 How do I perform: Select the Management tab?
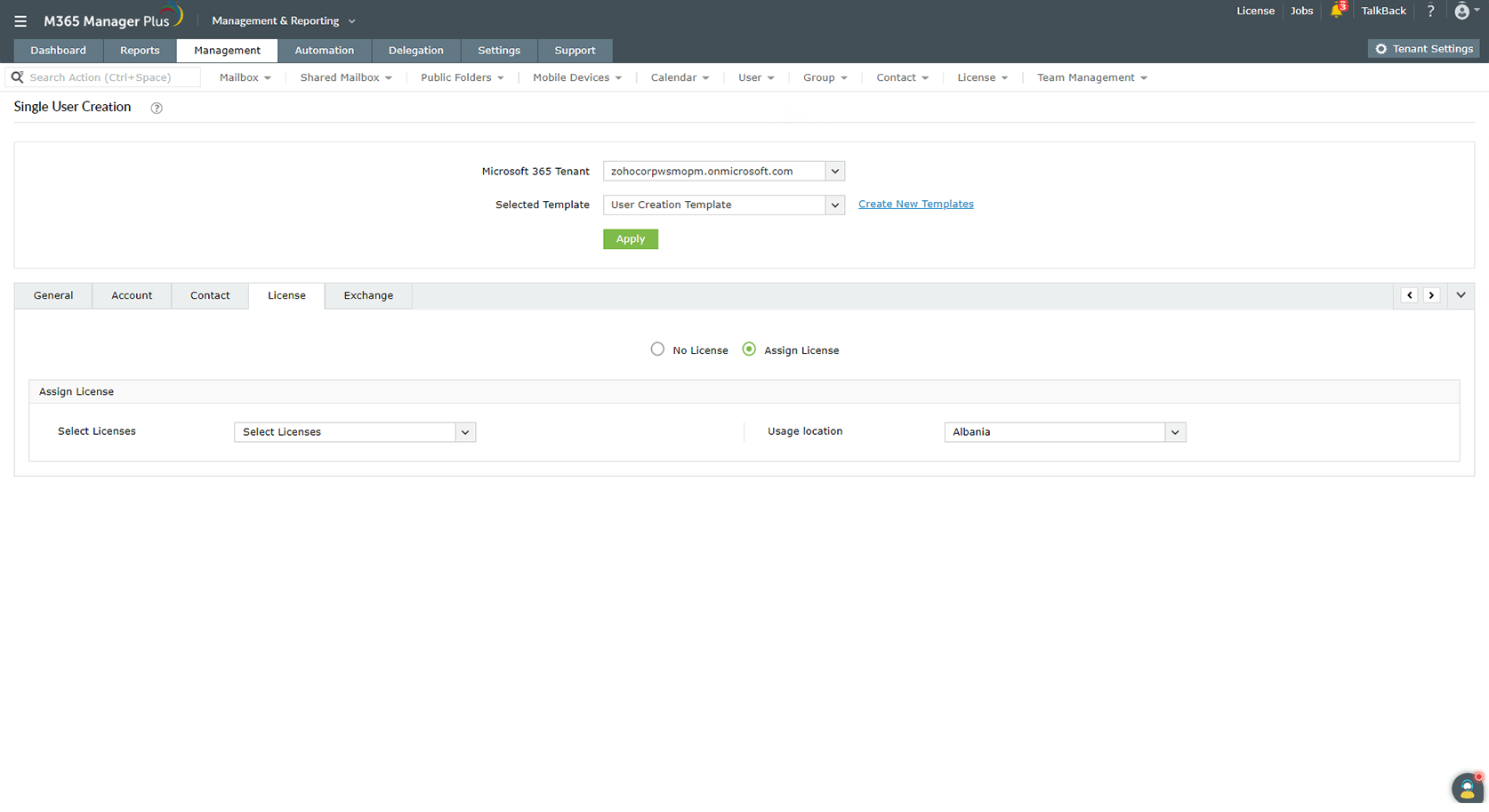(228, 51)
